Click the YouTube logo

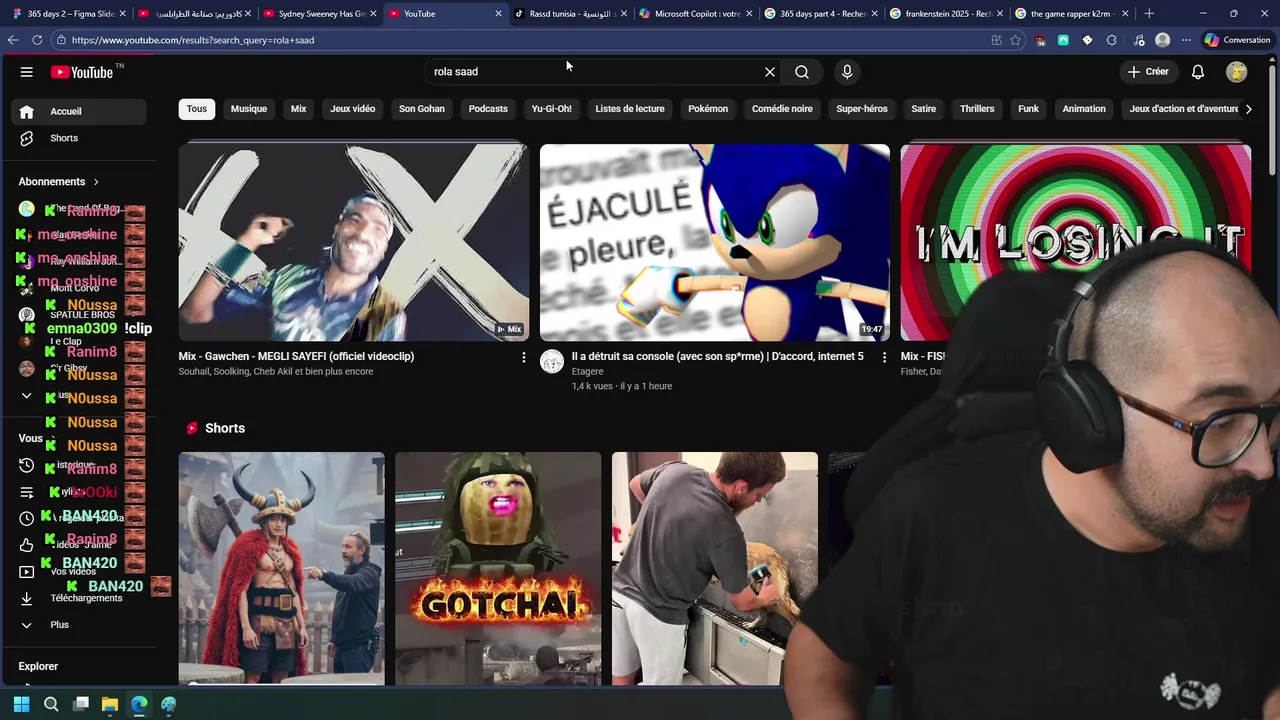pyautogui.click(x=82, y=72)
